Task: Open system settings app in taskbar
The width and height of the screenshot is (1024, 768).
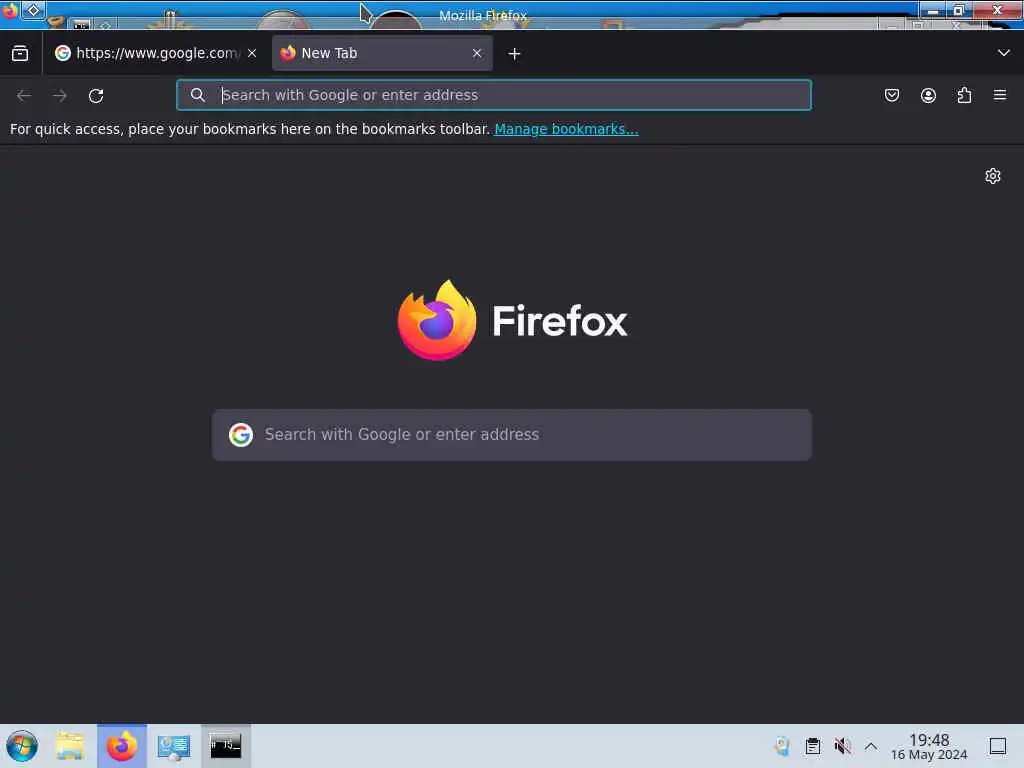Action: pyautogui.click(x=174, y=746)
